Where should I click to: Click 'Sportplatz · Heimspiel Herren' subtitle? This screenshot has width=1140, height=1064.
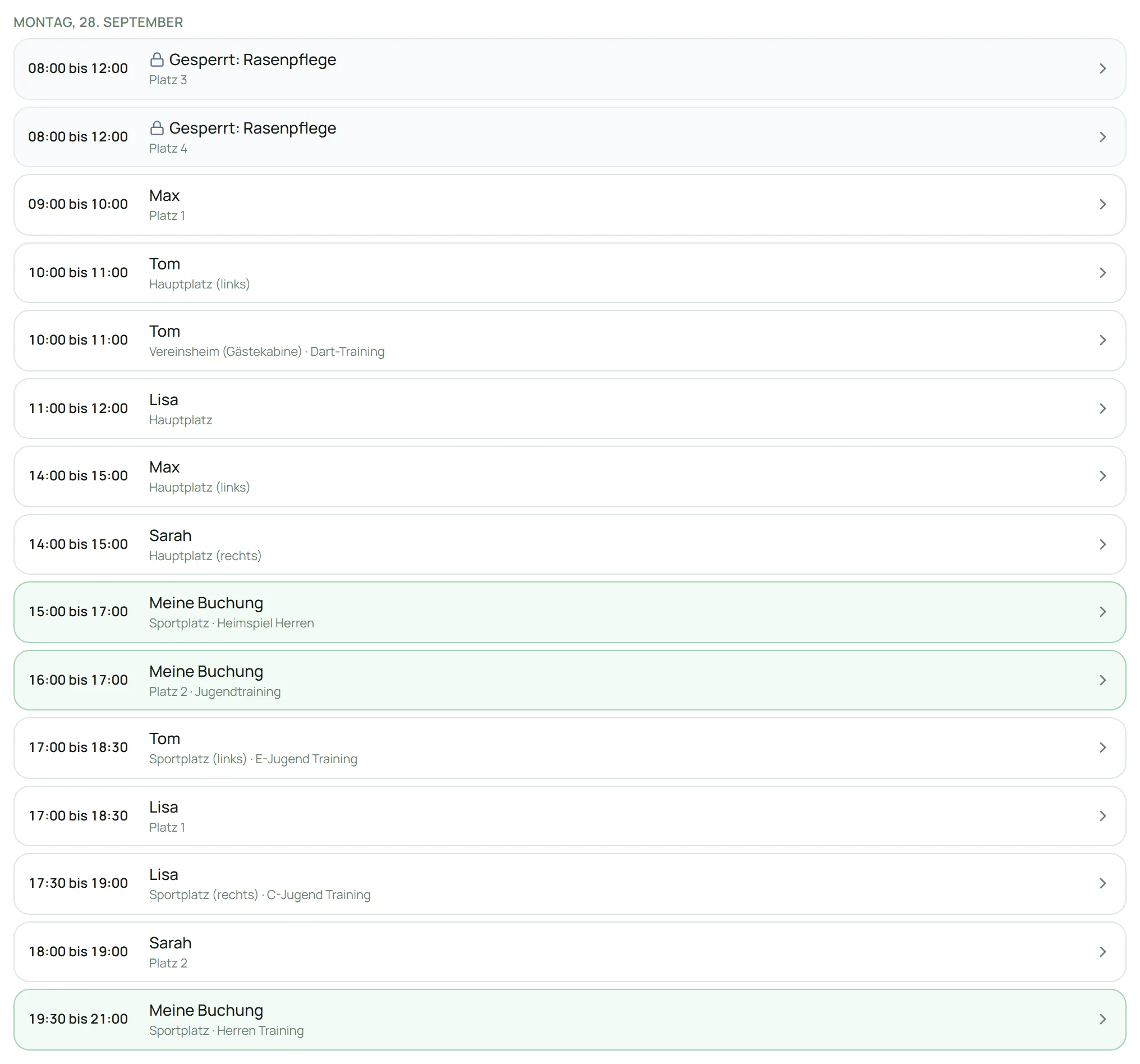pos(232,623)
